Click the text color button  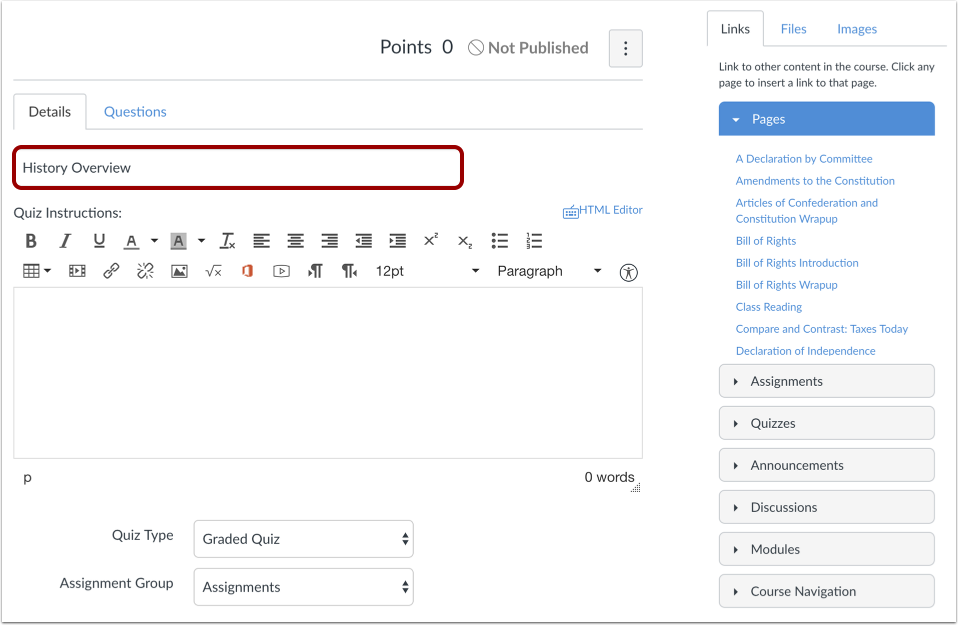pos(131,241)
